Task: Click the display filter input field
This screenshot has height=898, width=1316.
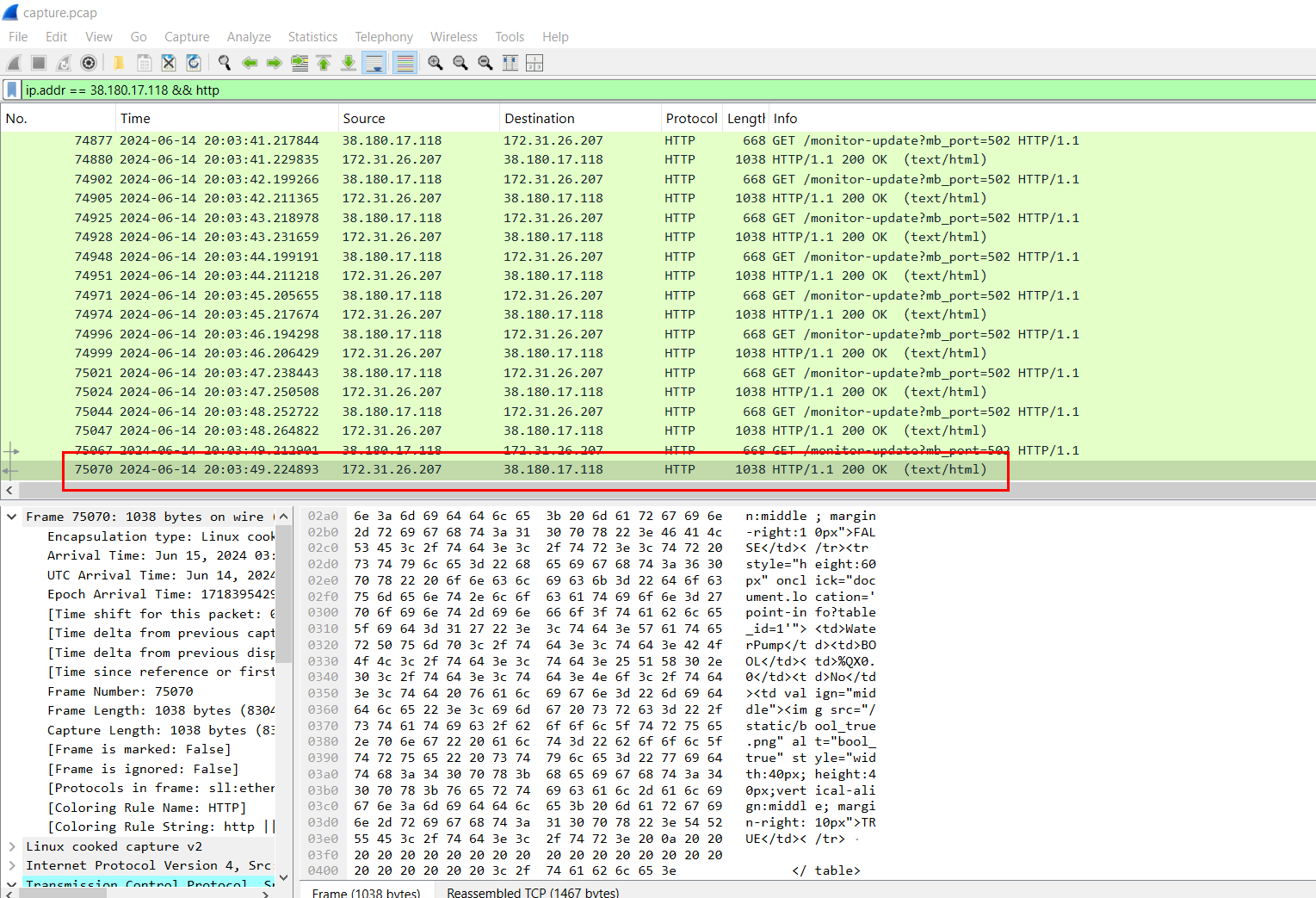Action: point(602,90)
